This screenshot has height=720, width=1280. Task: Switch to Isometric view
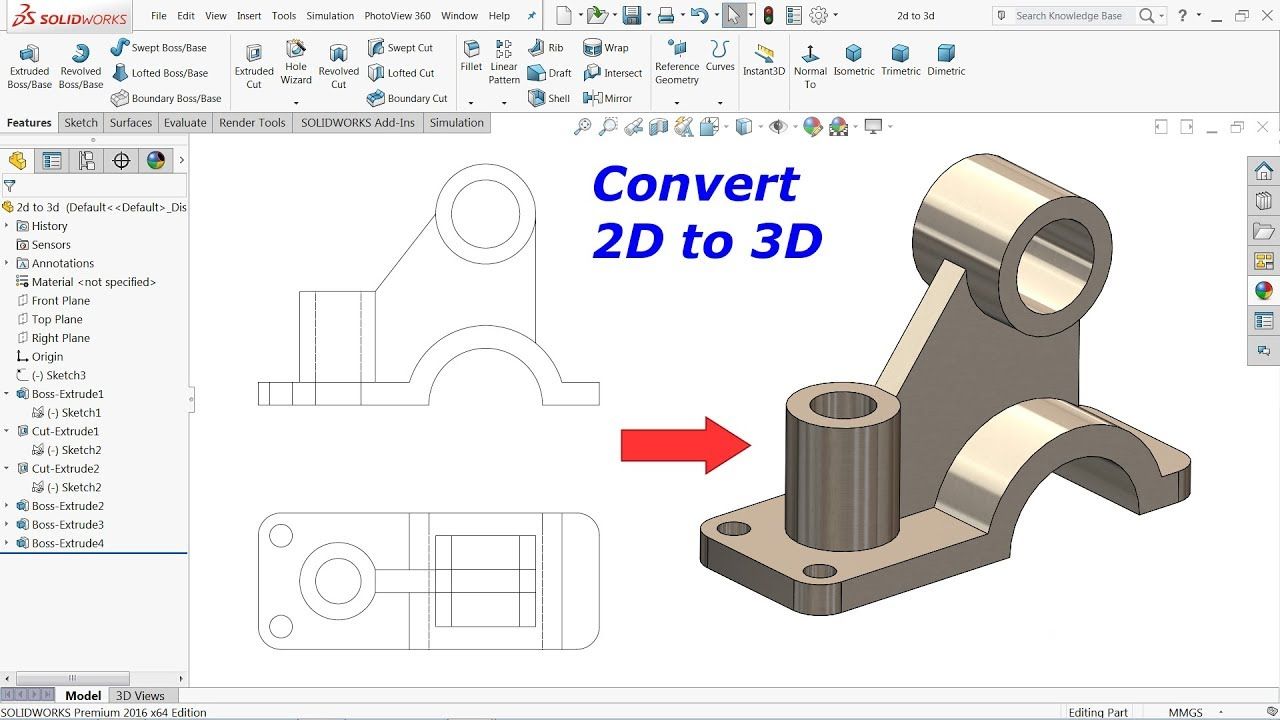854,60
